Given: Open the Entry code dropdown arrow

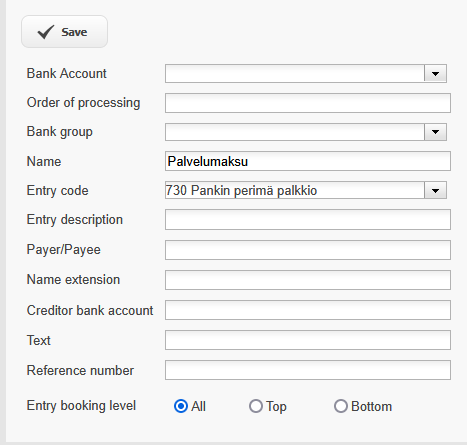Looking at the screenshot, I should coord(435,191).
